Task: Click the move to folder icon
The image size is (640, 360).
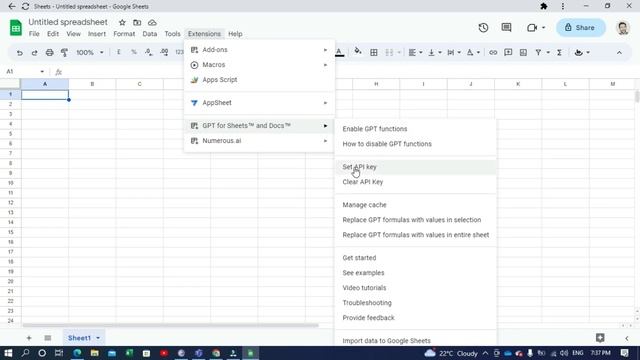Action: (137, 22)
